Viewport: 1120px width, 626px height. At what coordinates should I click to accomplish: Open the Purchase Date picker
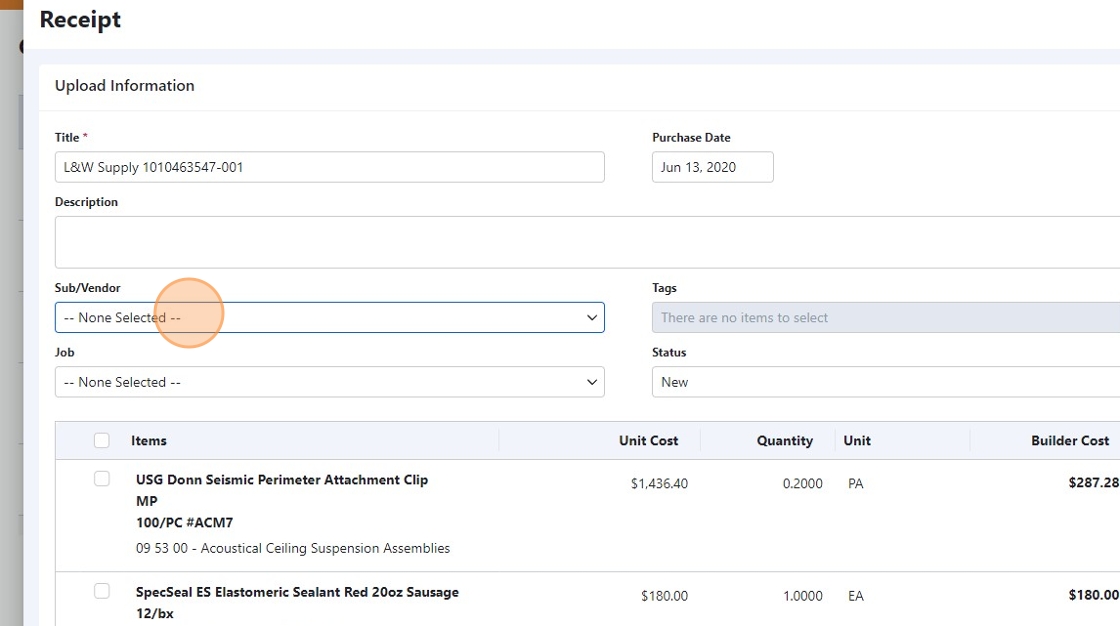(712, 167)
